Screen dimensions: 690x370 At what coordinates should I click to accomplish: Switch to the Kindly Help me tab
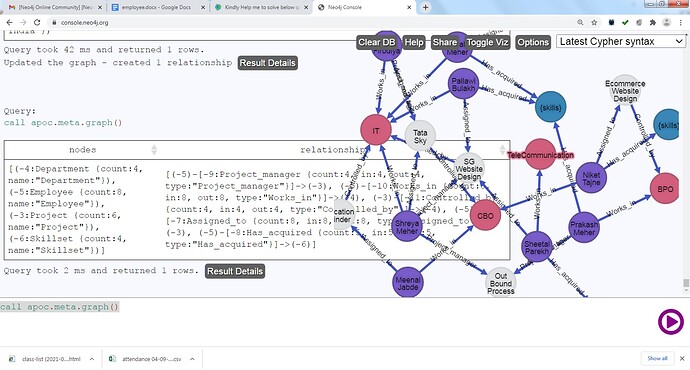pos(261,7)
